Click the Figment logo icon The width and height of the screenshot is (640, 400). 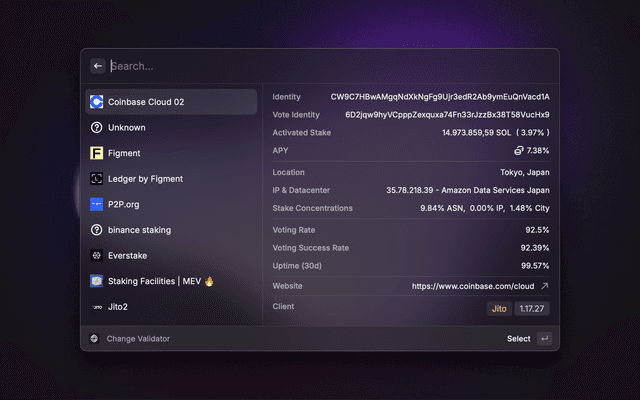[97, 153]
